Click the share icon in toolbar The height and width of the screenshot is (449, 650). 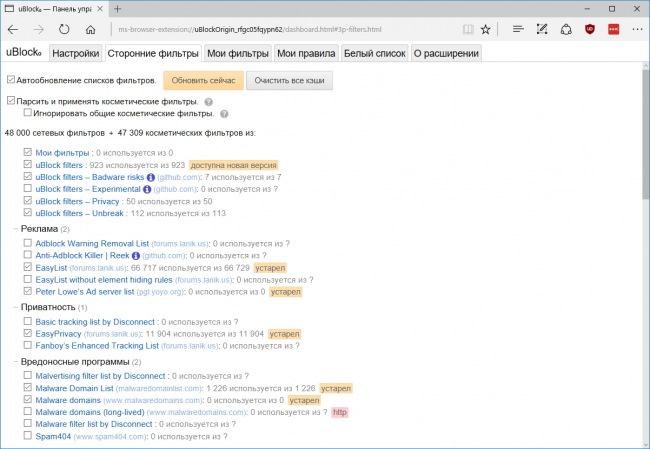tap(566, 29)
